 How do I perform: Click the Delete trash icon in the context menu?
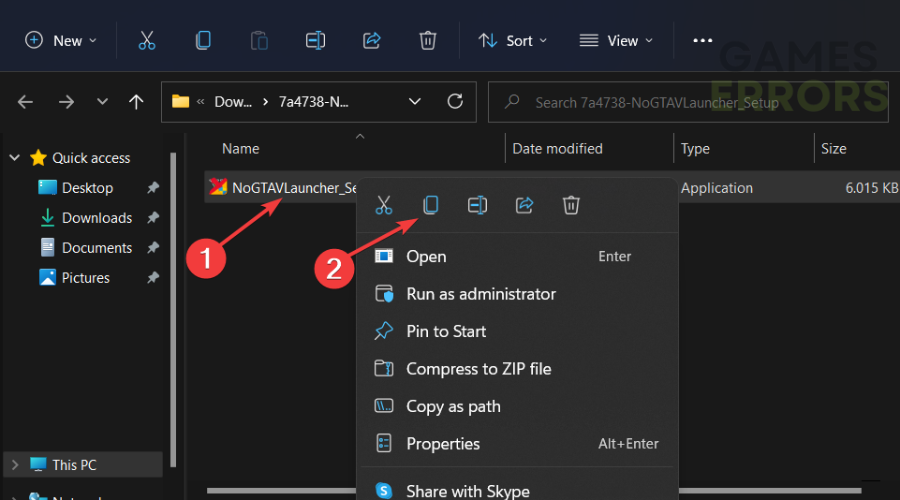pos(571,205)
